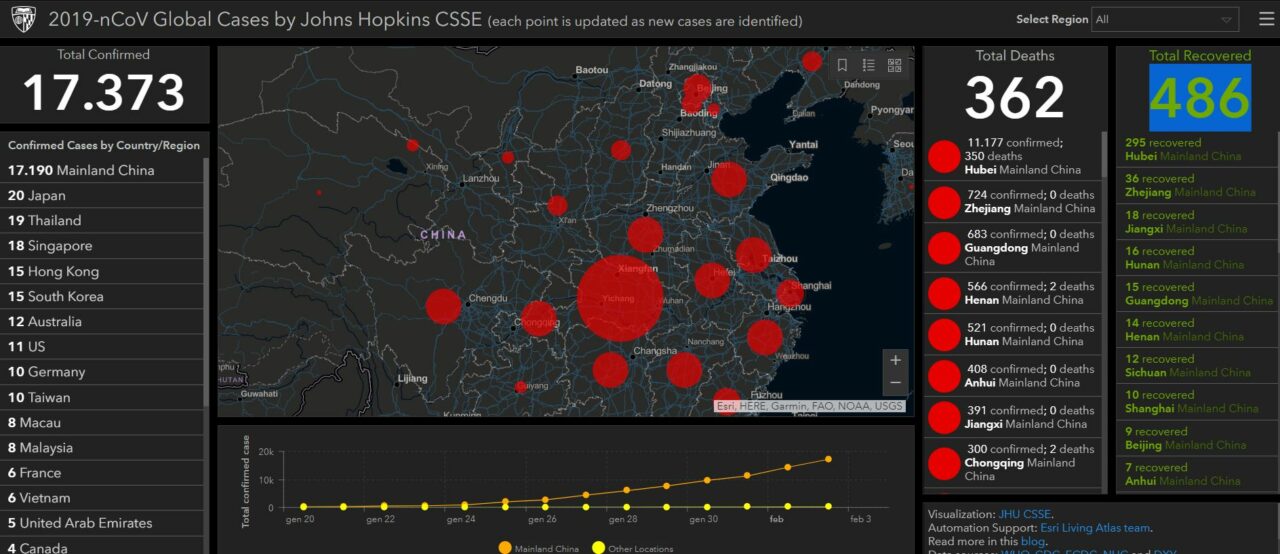Click the Total Recovered 486 counter
Viewport: 1280px width, 554px height.
(1200, 98)
